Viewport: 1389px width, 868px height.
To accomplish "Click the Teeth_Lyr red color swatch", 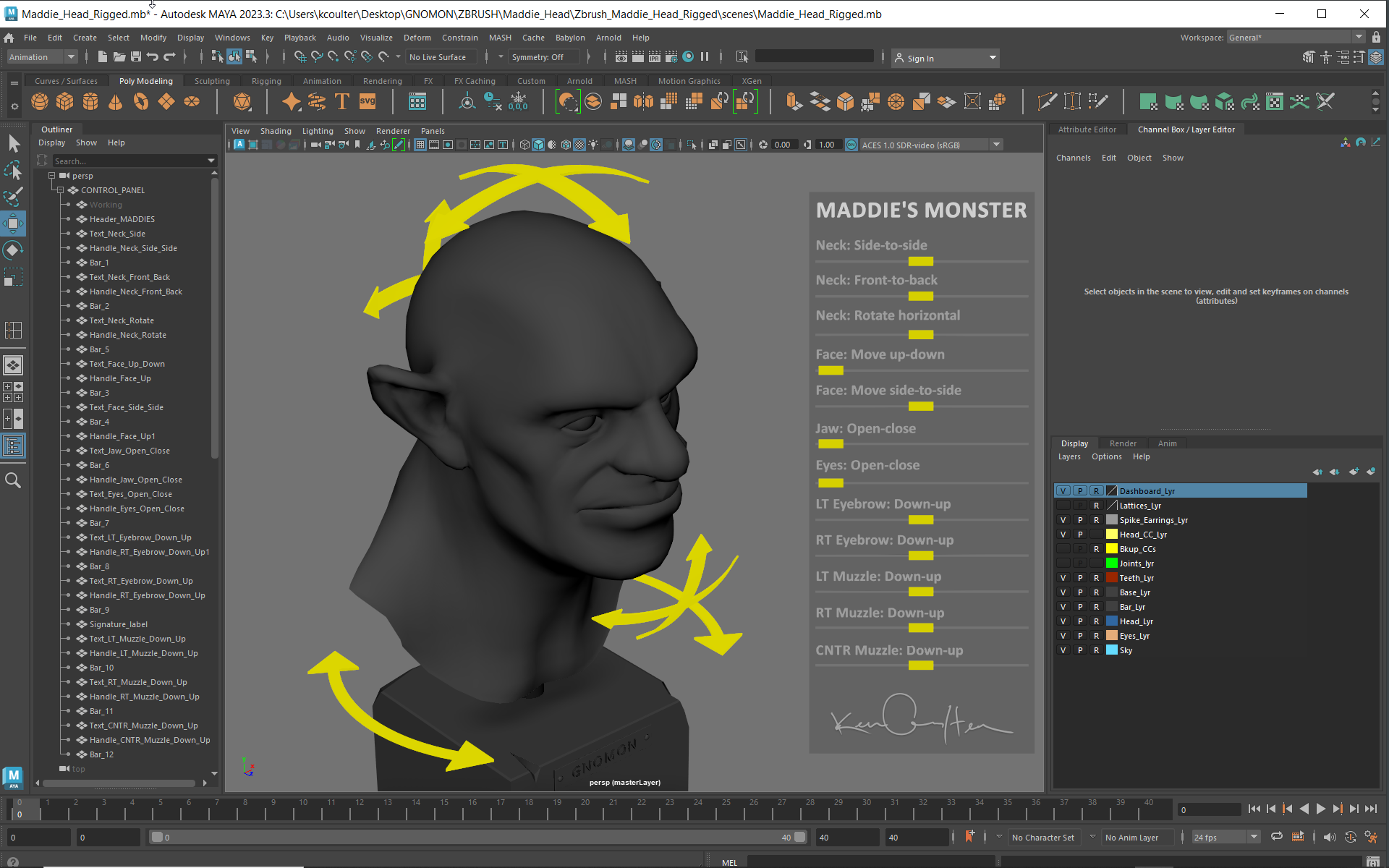I will pos(1111,577).
